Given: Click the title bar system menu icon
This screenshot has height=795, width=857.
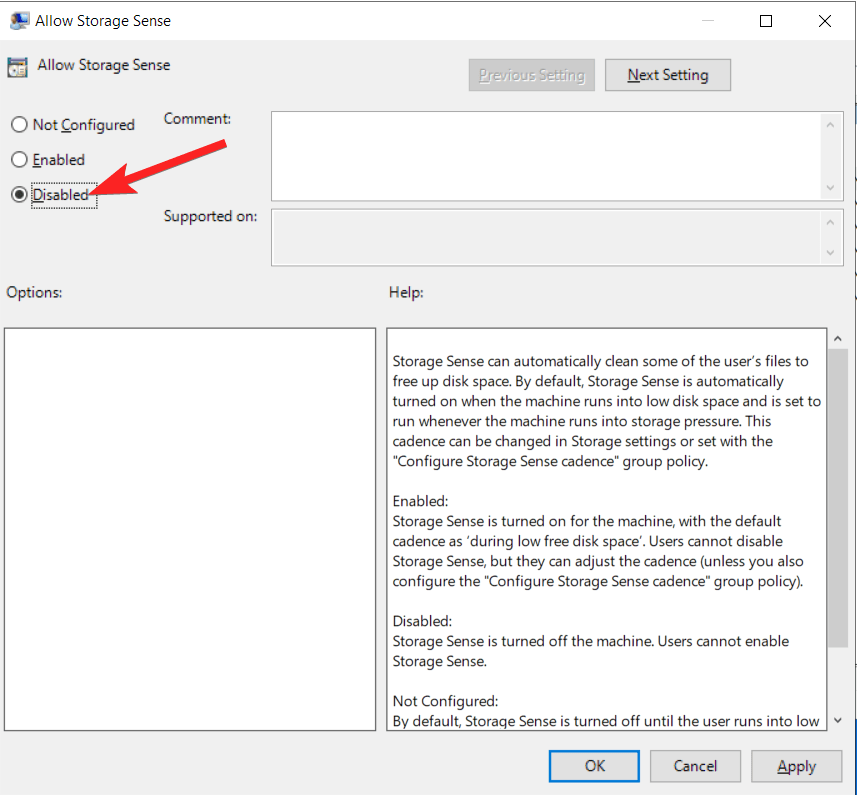Looking at the screenshot, I should (x=19, y=20).
